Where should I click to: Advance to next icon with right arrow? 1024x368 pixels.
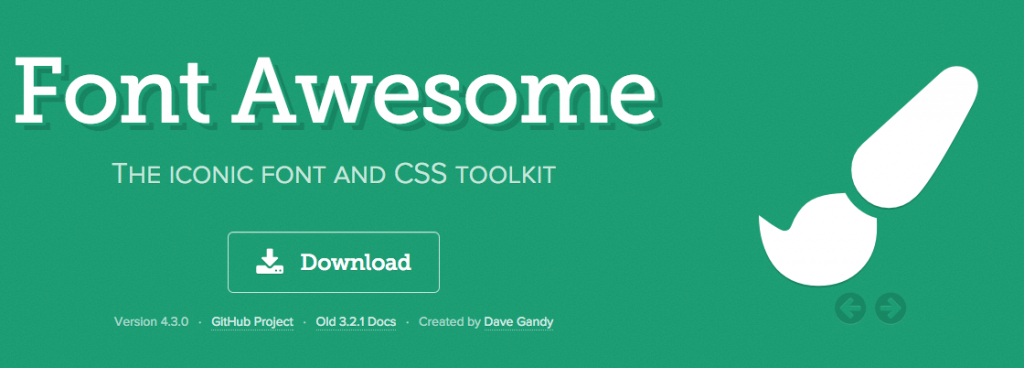pos(890,307)
